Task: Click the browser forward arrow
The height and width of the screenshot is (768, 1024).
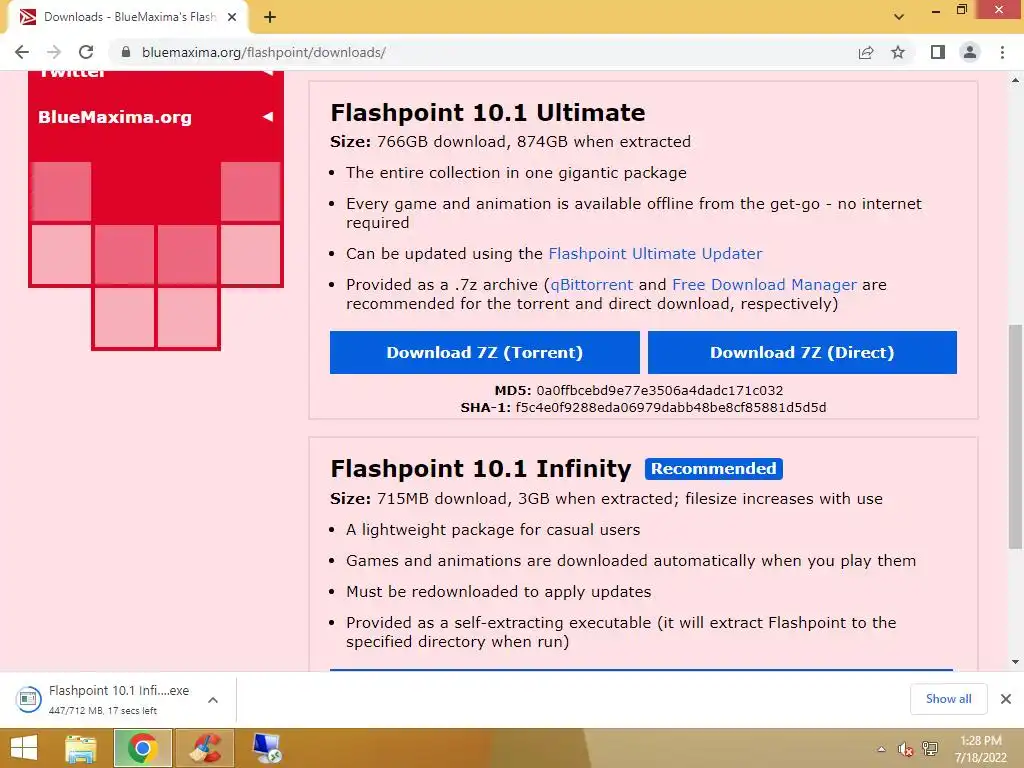Action: (54, 52)
